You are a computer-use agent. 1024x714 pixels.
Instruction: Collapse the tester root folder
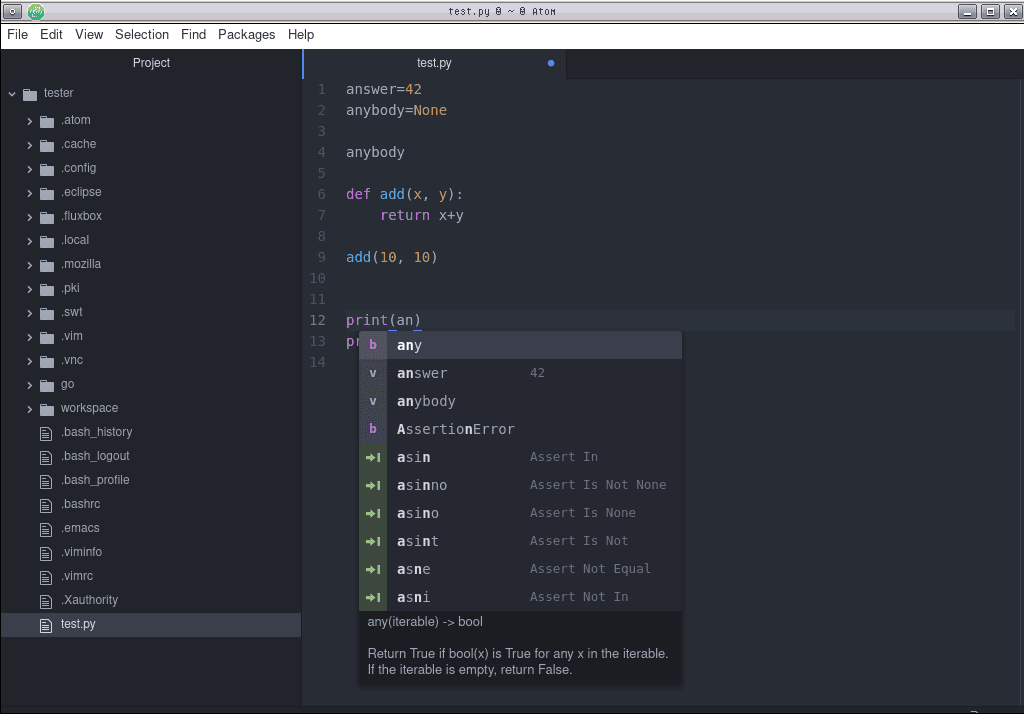(12, 93)
